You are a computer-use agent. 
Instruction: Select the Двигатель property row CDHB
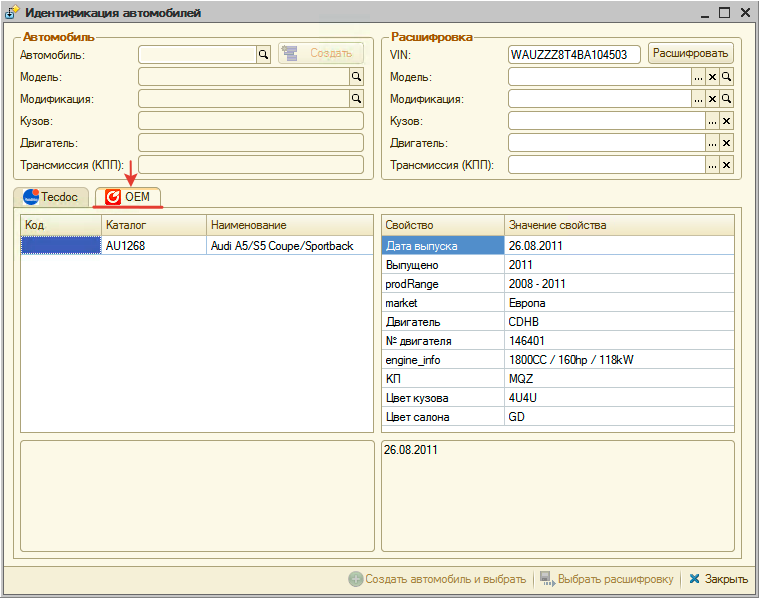tap(557, 322)
